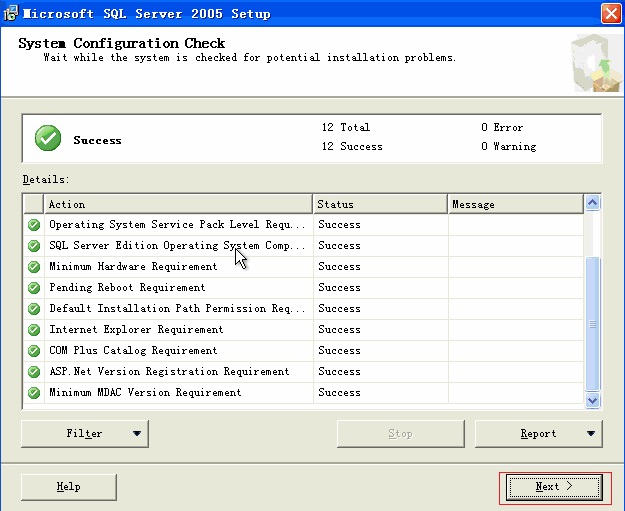
Task: Close the SQL Server Setup window
Action: click(611, 14)
